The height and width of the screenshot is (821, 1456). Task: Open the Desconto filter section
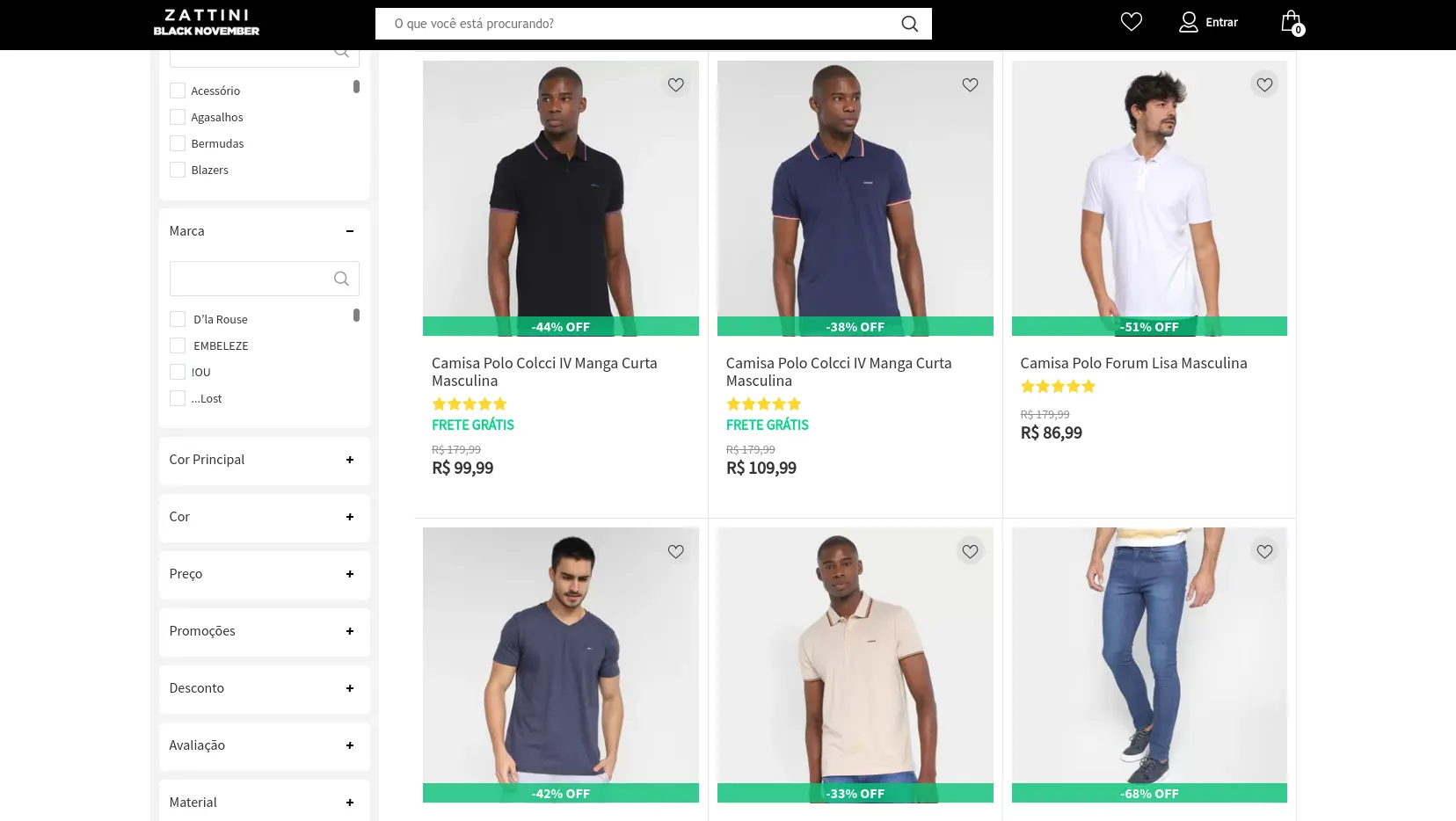click(x=349, y=689)
